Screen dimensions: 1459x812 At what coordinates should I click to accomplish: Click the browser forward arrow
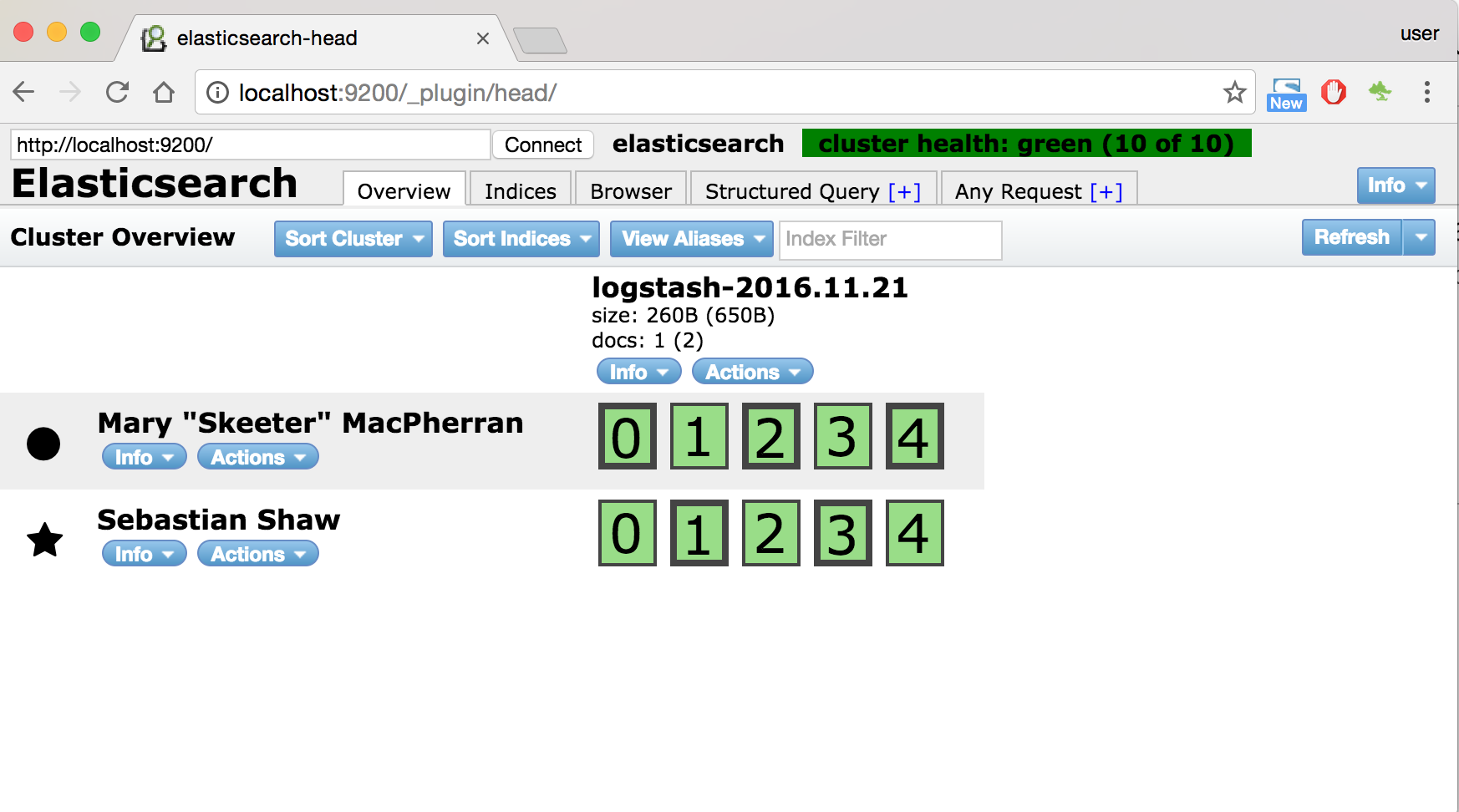point(70,92)
